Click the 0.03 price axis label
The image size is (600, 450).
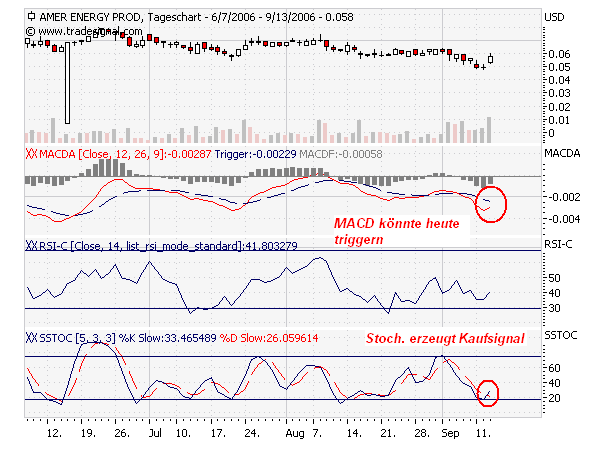point(559,93)
